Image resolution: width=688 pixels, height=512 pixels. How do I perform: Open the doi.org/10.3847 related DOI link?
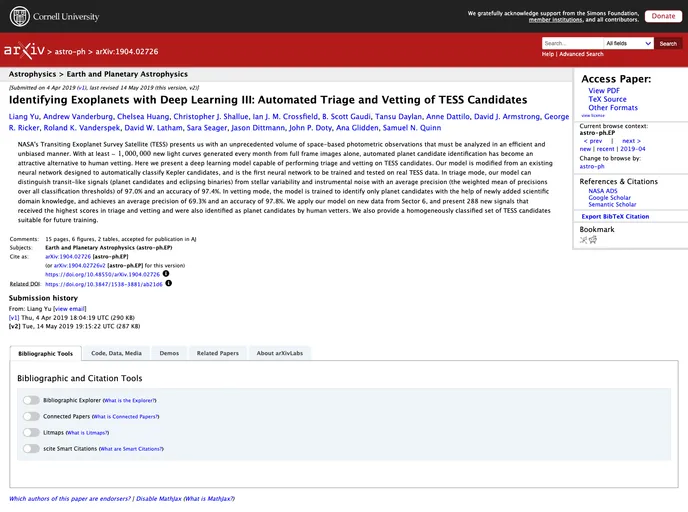point(104,284)
